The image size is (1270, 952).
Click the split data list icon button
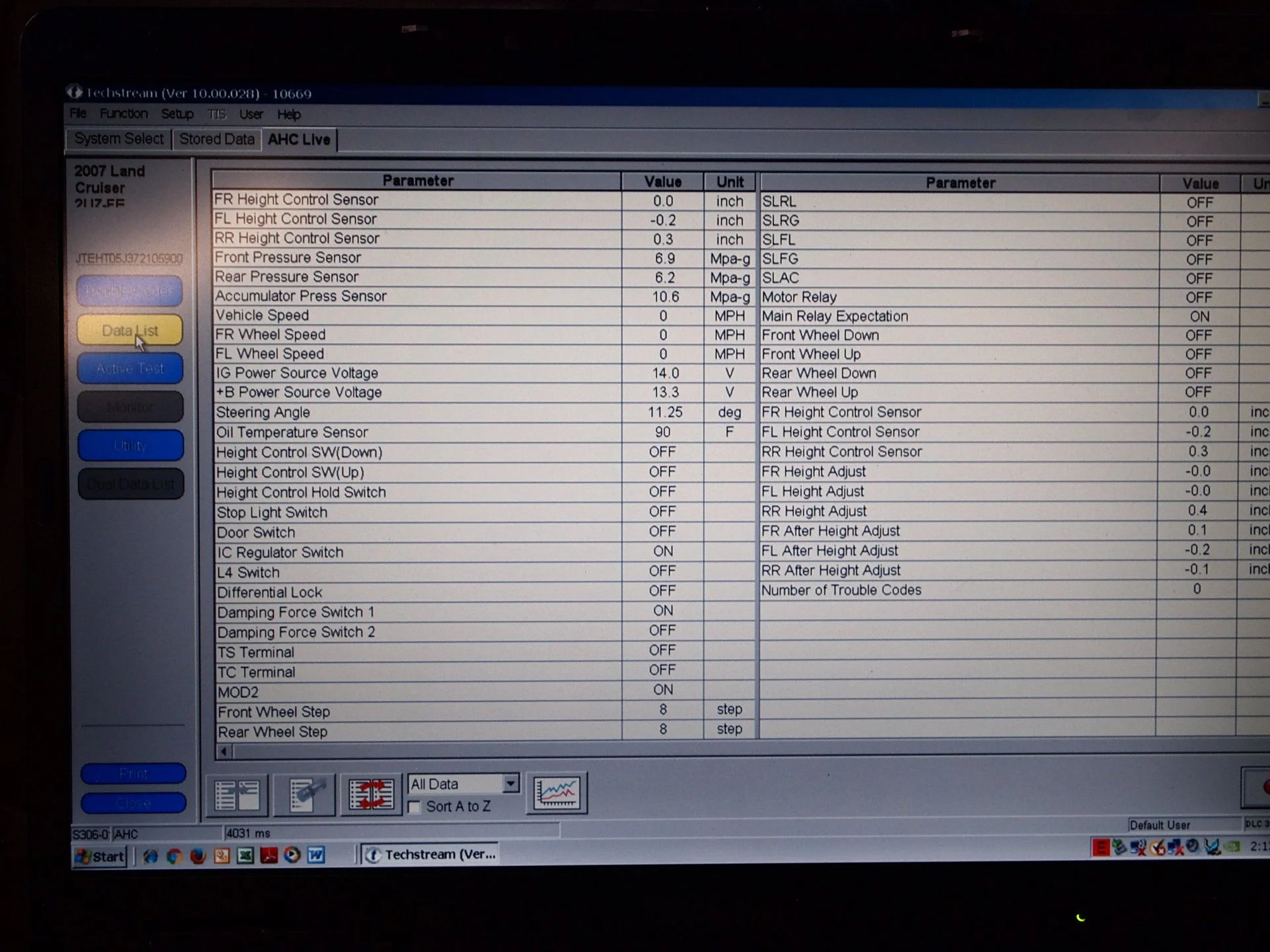pyautogui.click(x=237, y=795)
